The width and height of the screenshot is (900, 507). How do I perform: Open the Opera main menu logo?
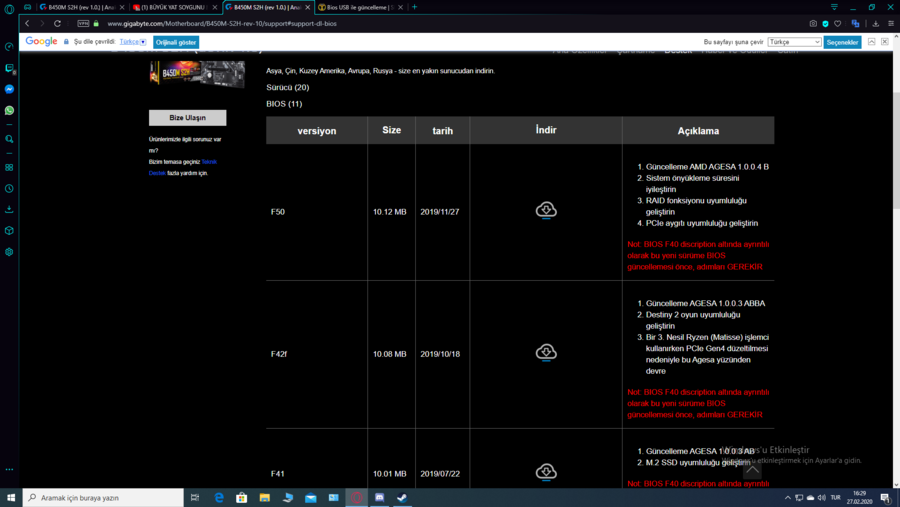tap(9, 9)
